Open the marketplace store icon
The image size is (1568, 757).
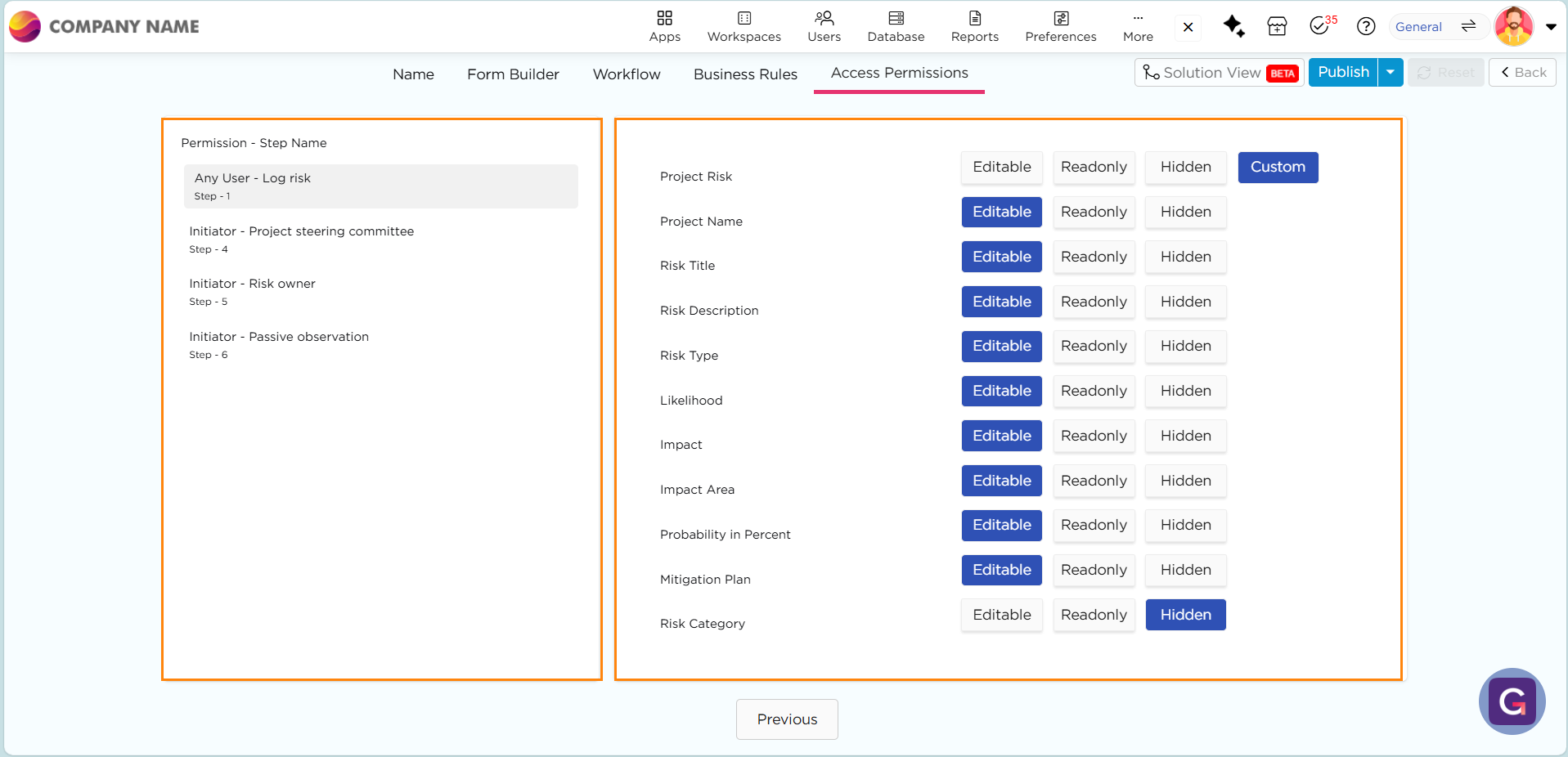(1277, 26)
